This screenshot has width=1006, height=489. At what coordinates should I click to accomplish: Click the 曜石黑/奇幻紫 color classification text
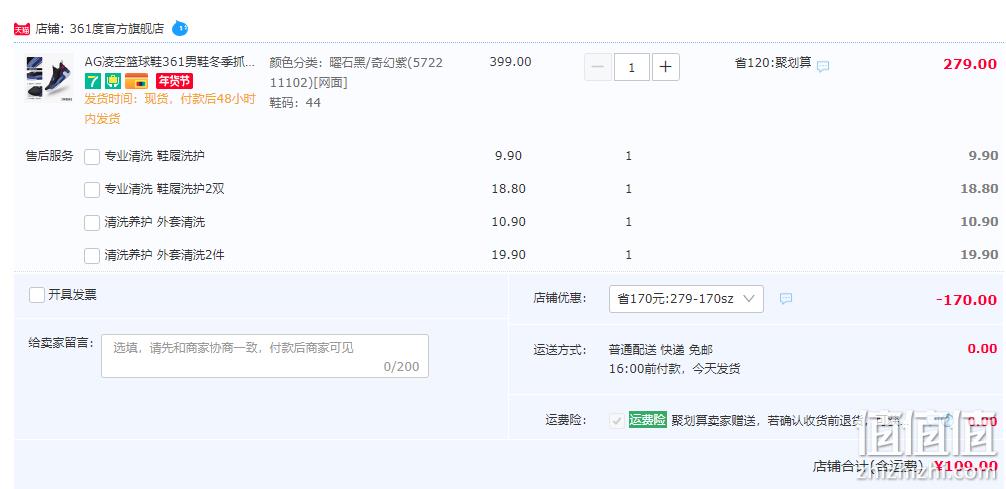pyautogui.click(x=356, y=73)
